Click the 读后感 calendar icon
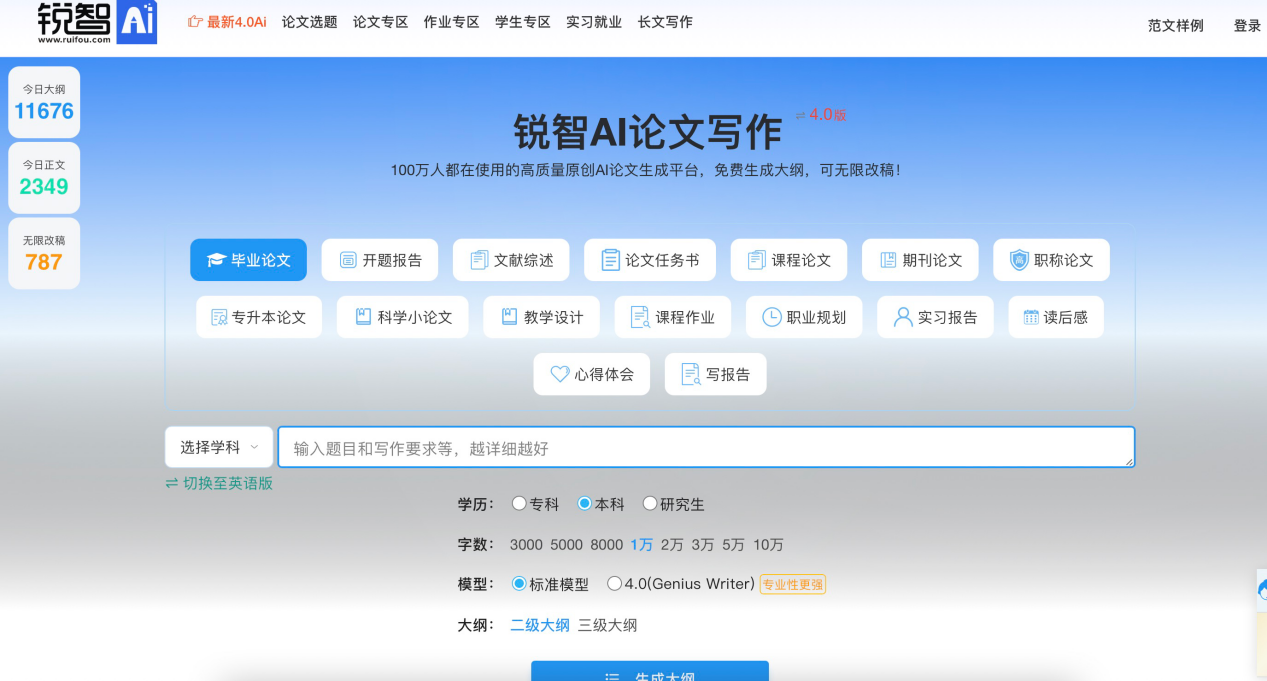The image size is (1267, 681). click(1031, 317)
